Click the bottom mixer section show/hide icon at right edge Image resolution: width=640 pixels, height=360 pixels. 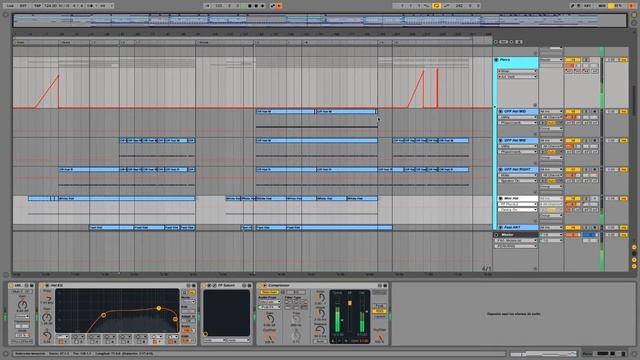pyautogui.click(x=634, y=266)
